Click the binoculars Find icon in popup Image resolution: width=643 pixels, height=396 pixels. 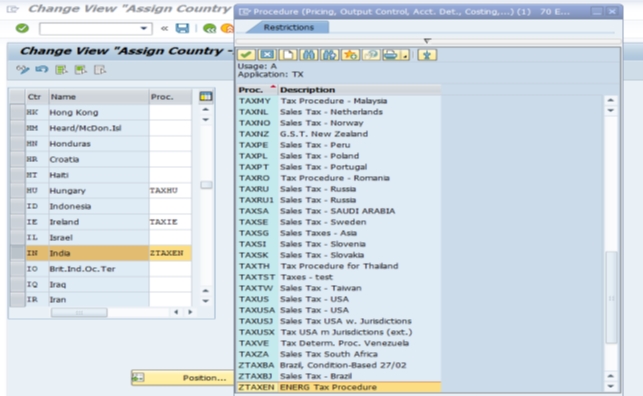pyautogui.click(x=309, y=55)
